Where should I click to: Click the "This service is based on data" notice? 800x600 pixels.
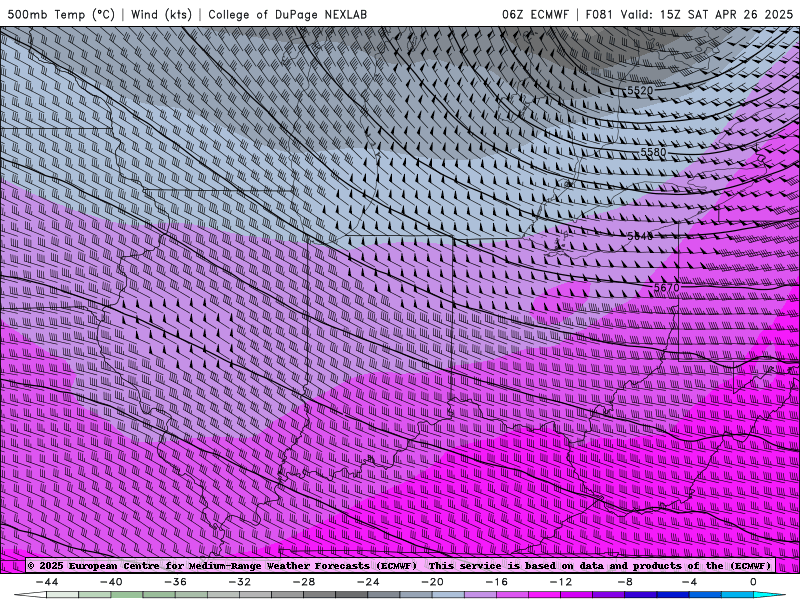pyautogui.click(x=599, y=566)
